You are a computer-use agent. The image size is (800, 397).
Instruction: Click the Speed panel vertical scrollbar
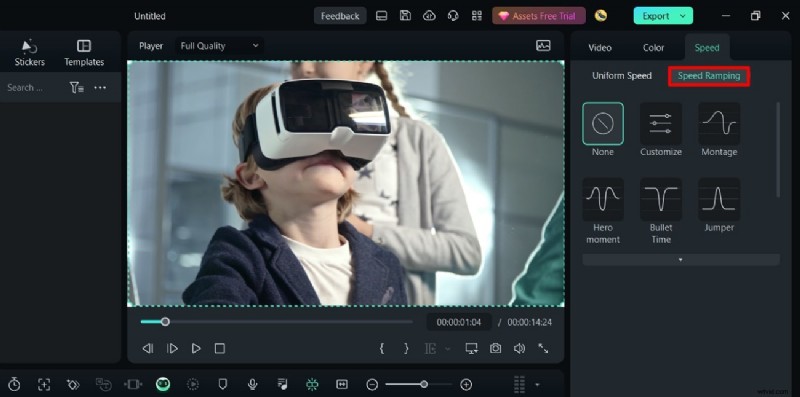(778, 150)
